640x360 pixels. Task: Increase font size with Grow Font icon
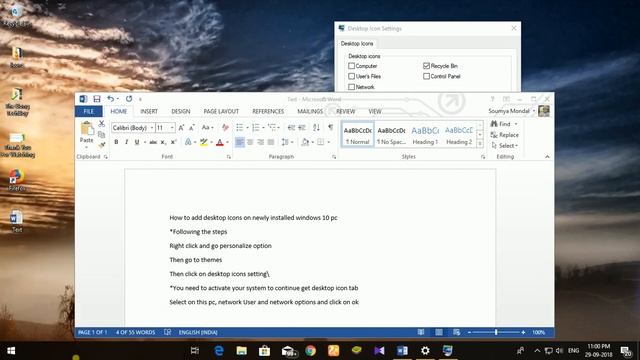(x=181, y=128)
